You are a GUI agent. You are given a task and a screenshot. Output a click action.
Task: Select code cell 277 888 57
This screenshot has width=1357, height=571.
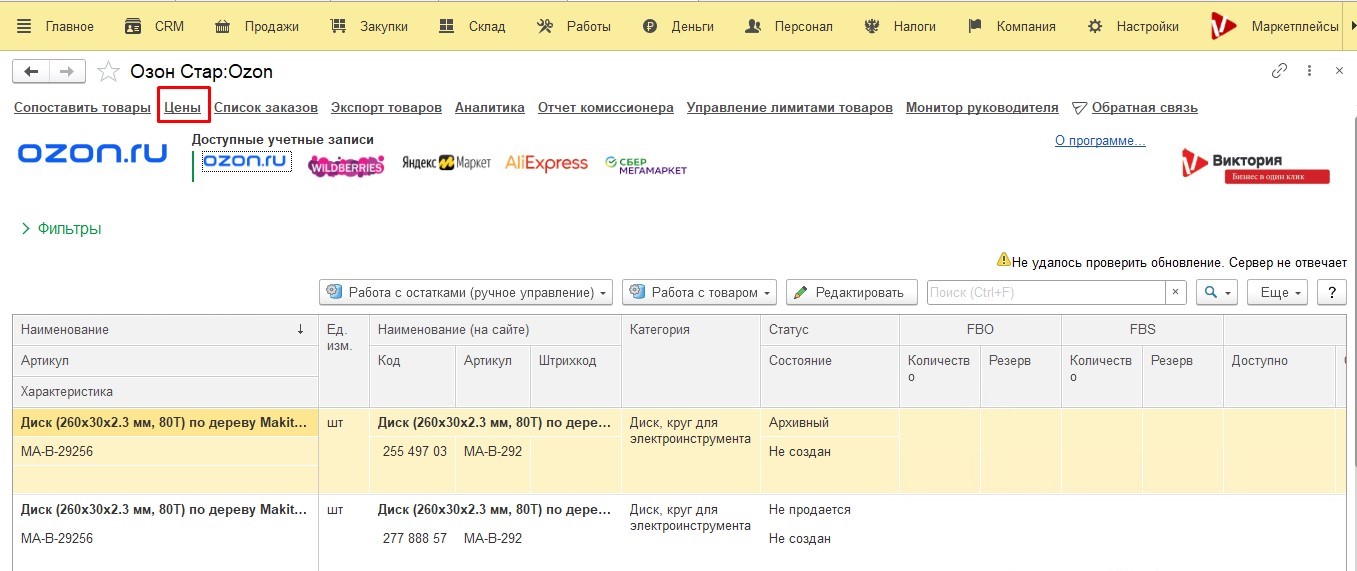tap(413, 539)
